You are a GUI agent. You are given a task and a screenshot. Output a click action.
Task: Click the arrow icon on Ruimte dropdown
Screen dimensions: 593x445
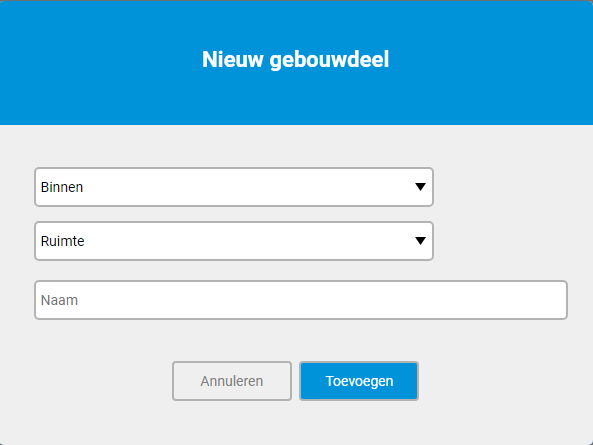420,241
